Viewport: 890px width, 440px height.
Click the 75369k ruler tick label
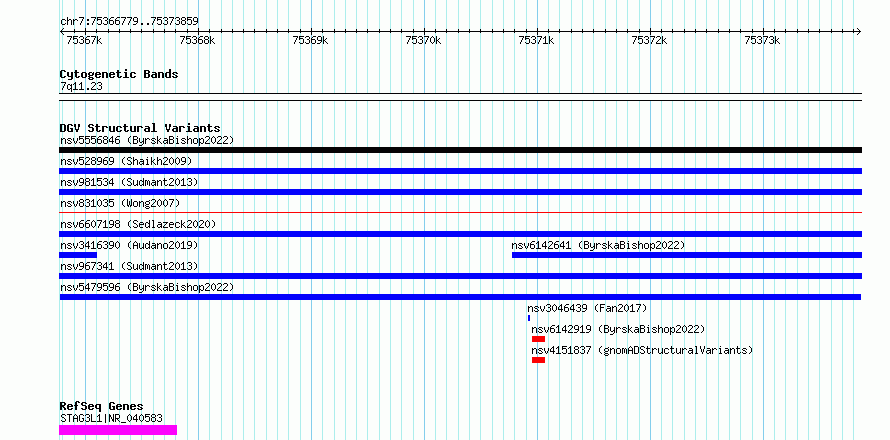pos(310,40)
